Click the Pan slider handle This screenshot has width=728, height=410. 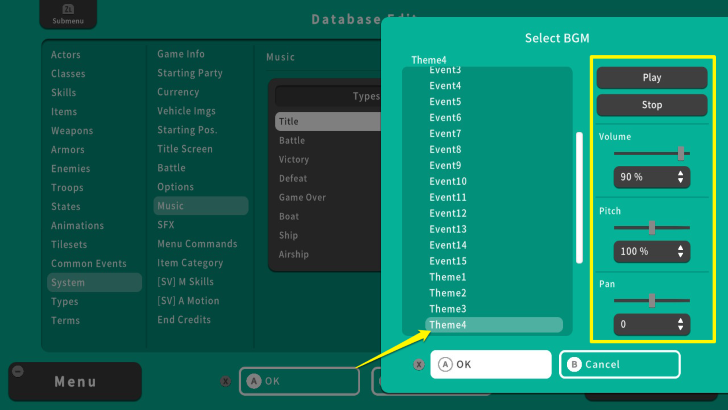652,300
